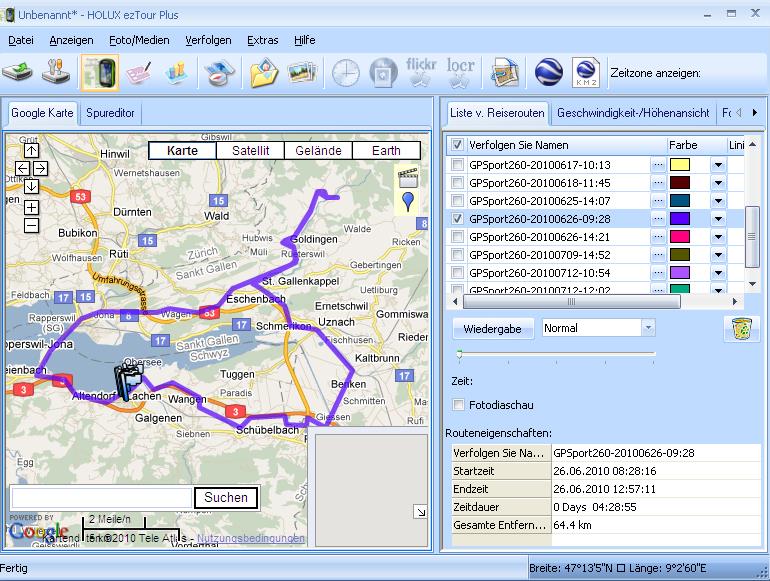Click the Suchen search button

[x=225, y=497]
